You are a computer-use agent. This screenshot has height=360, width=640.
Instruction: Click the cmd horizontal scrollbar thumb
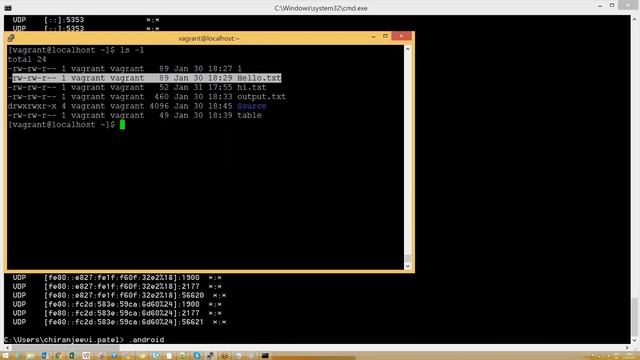click(x=65, y=348)
